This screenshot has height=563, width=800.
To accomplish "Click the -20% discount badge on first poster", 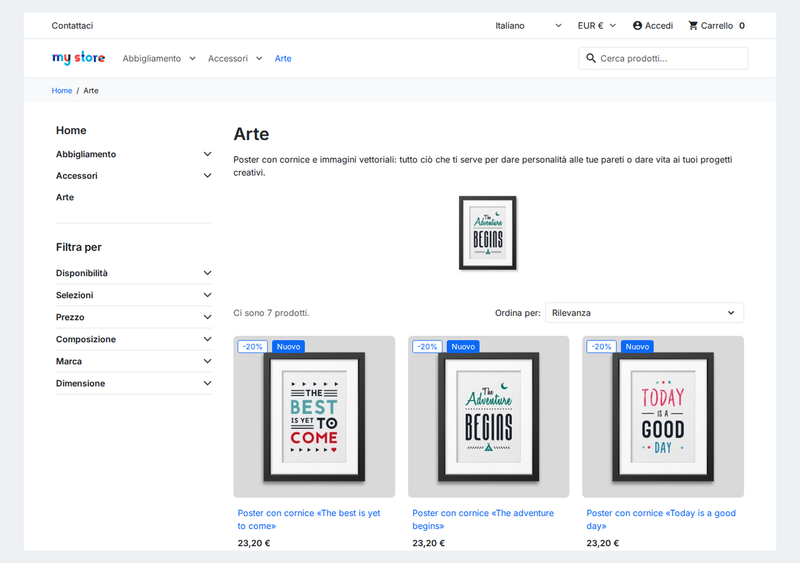I will (x=252, y=347).
